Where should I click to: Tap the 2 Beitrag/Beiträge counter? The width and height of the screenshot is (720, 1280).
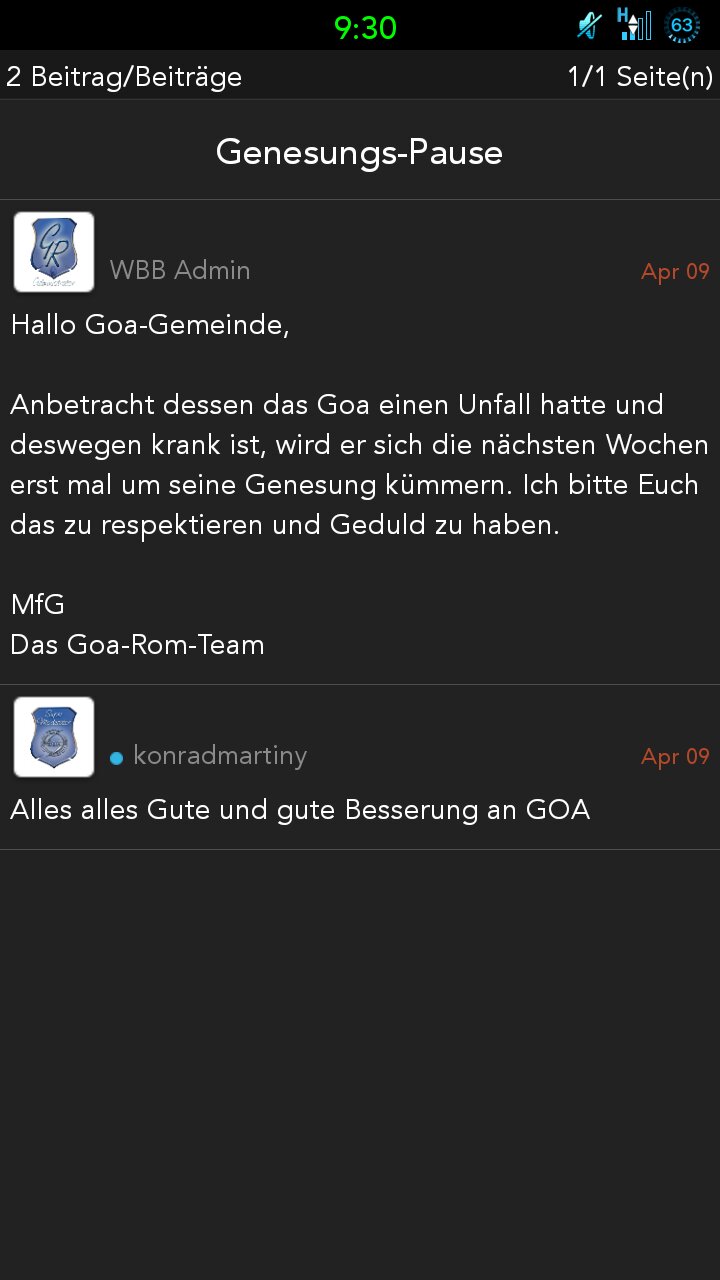pos(124,76)
